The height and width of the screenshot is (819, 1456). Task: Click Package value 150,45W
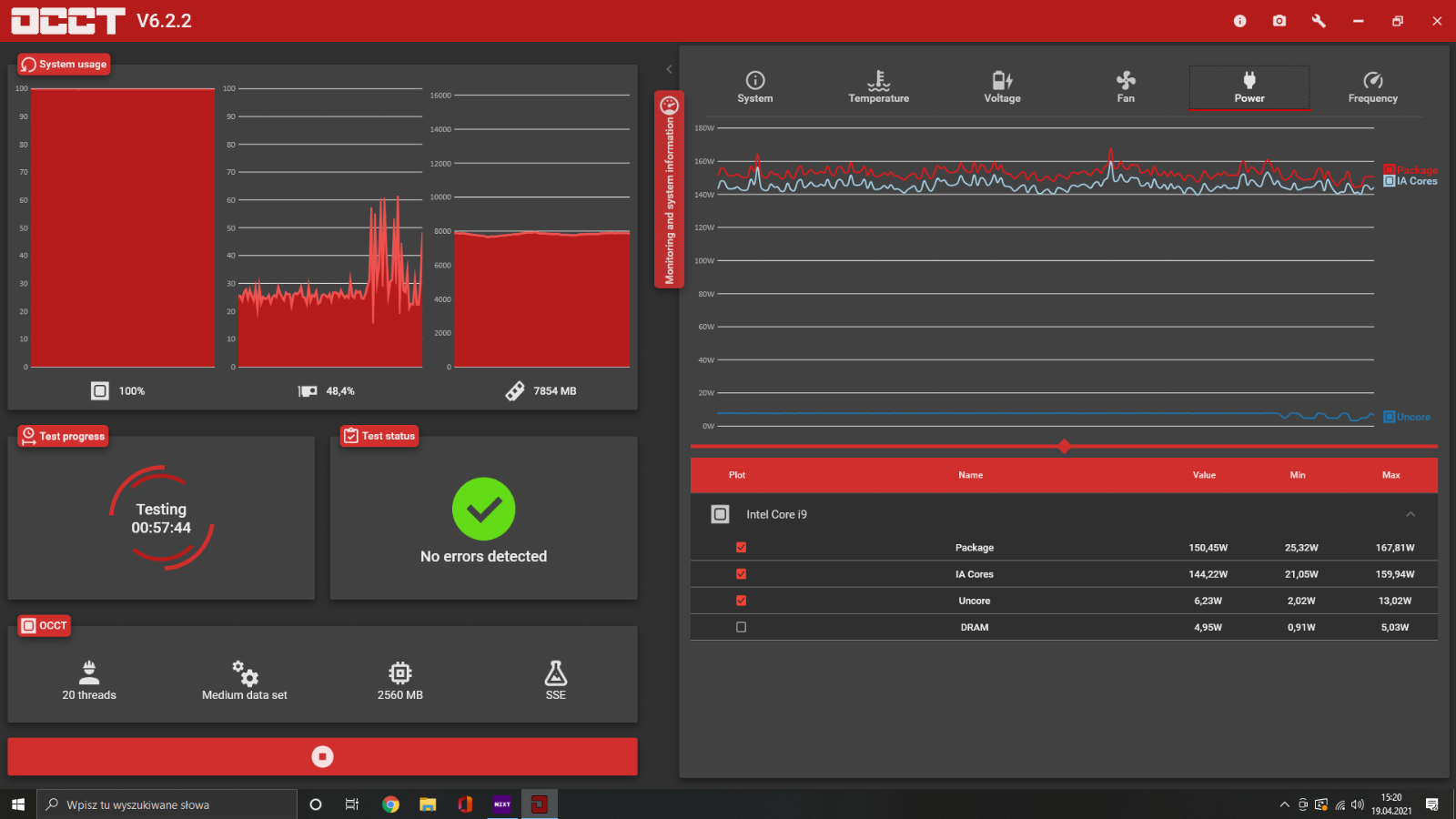[1208, 548]
